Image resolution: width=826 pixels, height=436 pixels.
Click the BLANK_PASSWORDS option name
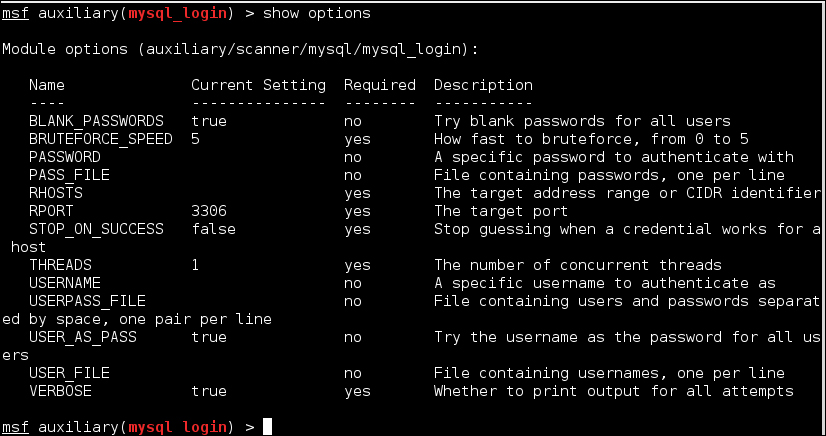pyautogui.click(x=96, y=121)
